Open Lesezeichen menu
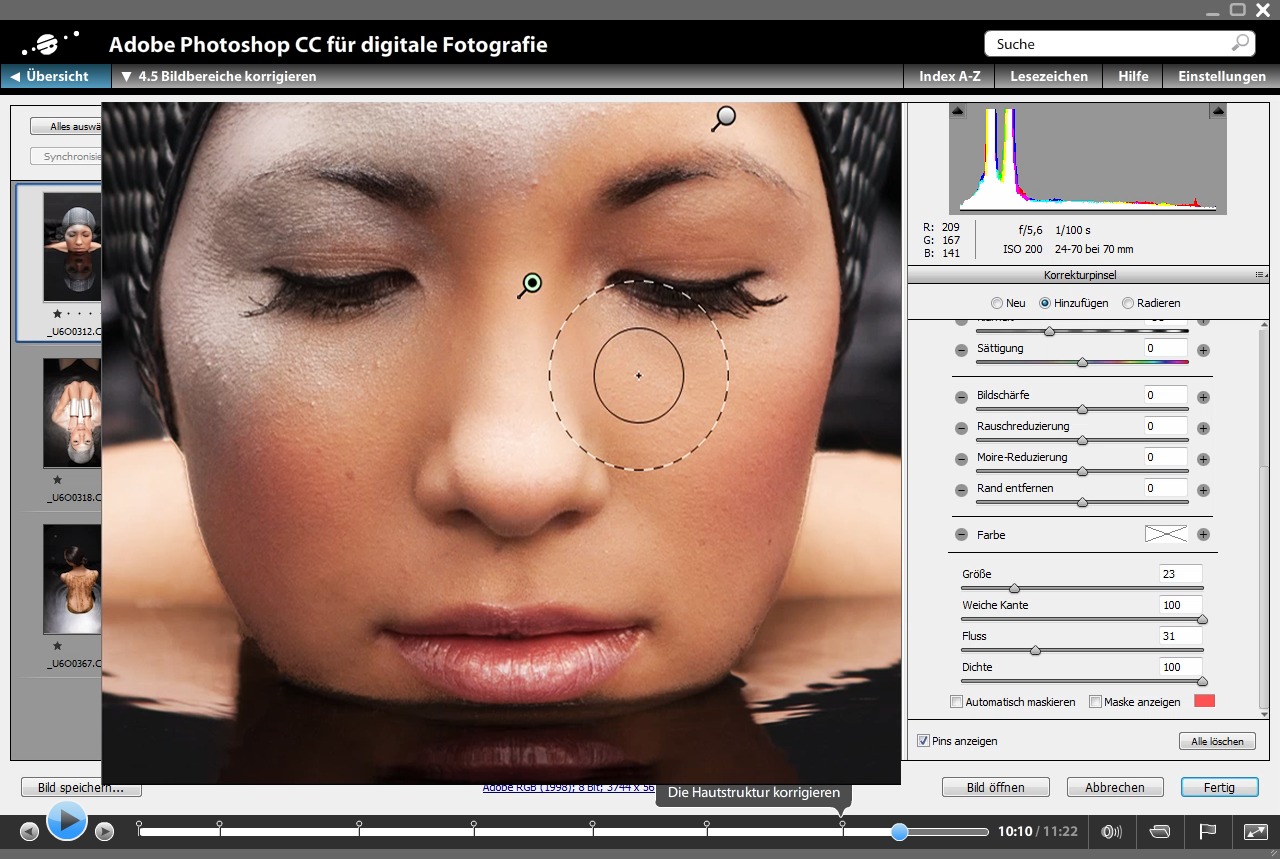Screen dimensions: 1280x859 coord(1048,76)
